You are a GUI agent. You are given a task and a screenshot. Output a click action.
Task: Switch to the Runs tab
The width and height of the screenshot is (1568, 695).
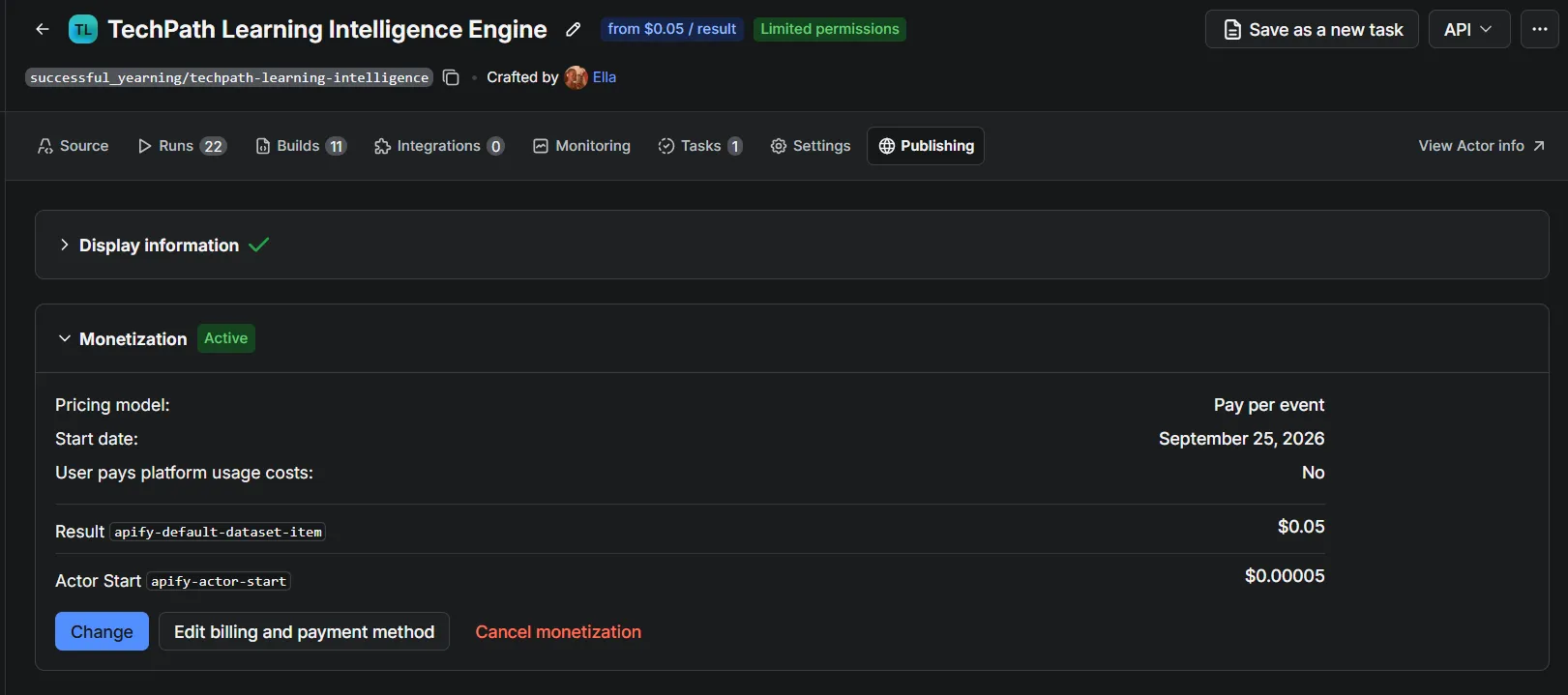click(x=182, y=146)
